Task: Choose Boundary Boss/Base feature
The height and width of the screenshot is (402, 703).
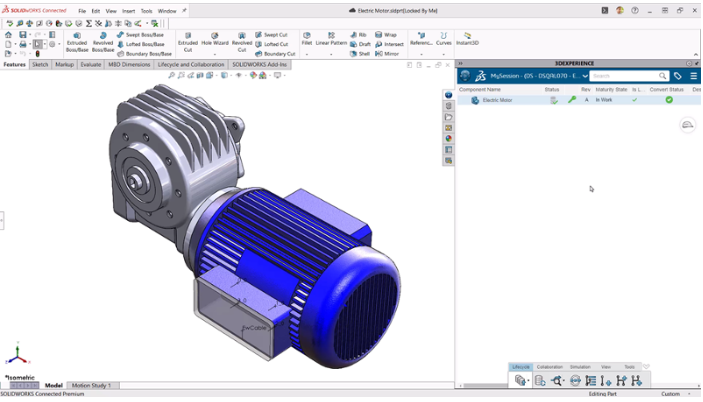Action: click(x=144, y=54)
